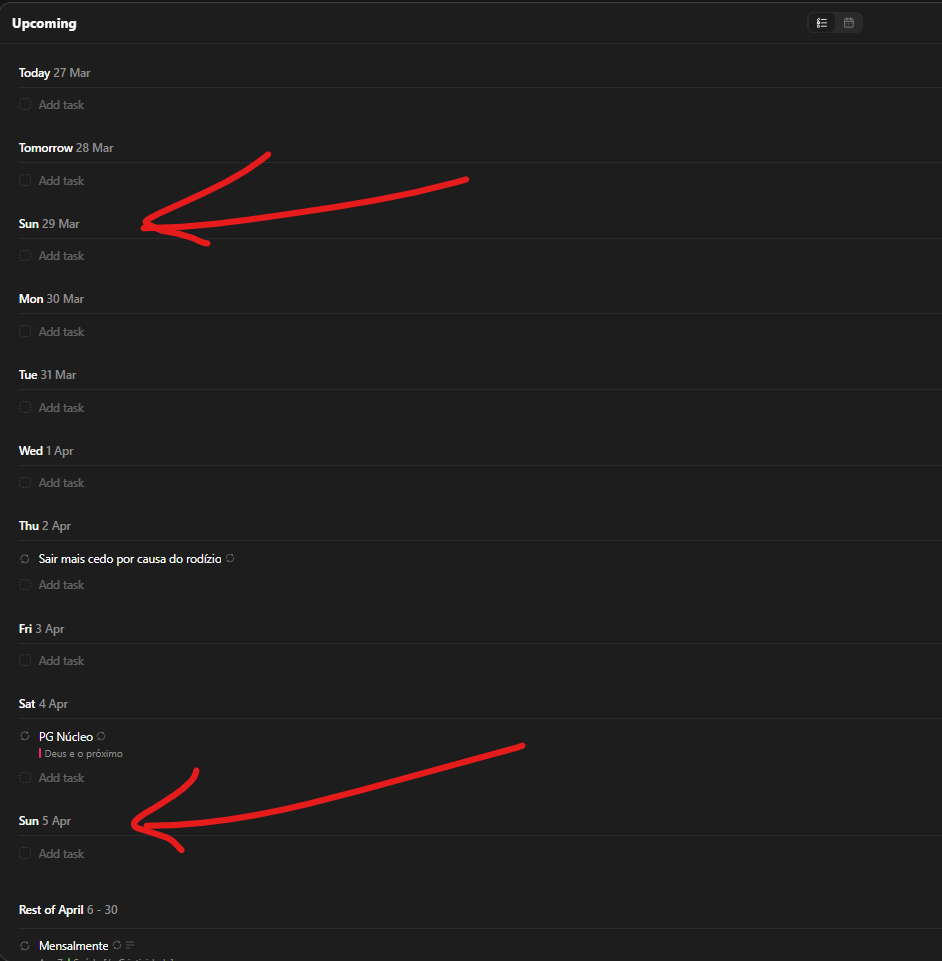Add task under Wed 1 Apr
This screenshot has height=961, width=942.
click(61, 483)
